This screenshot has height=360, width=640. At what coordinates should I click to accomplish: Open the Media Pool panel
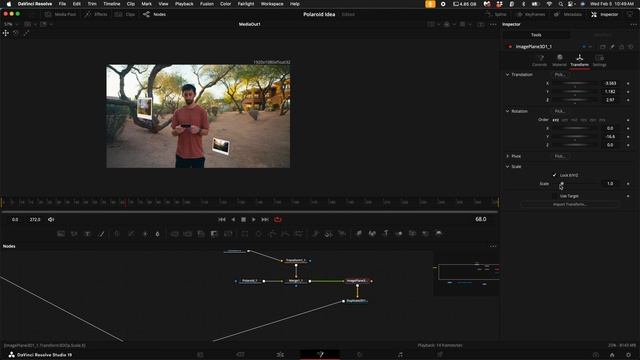click(60, 14)
